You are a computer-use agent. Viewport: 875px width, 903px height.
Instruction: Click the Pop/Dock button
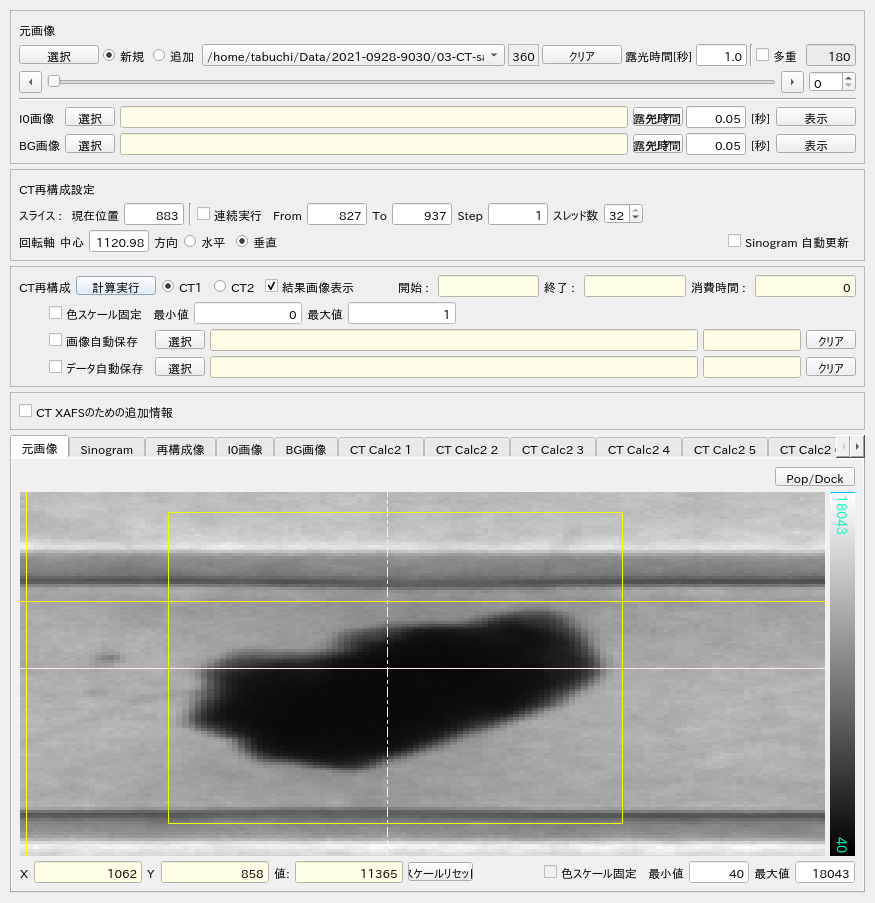tap(814, 478)
